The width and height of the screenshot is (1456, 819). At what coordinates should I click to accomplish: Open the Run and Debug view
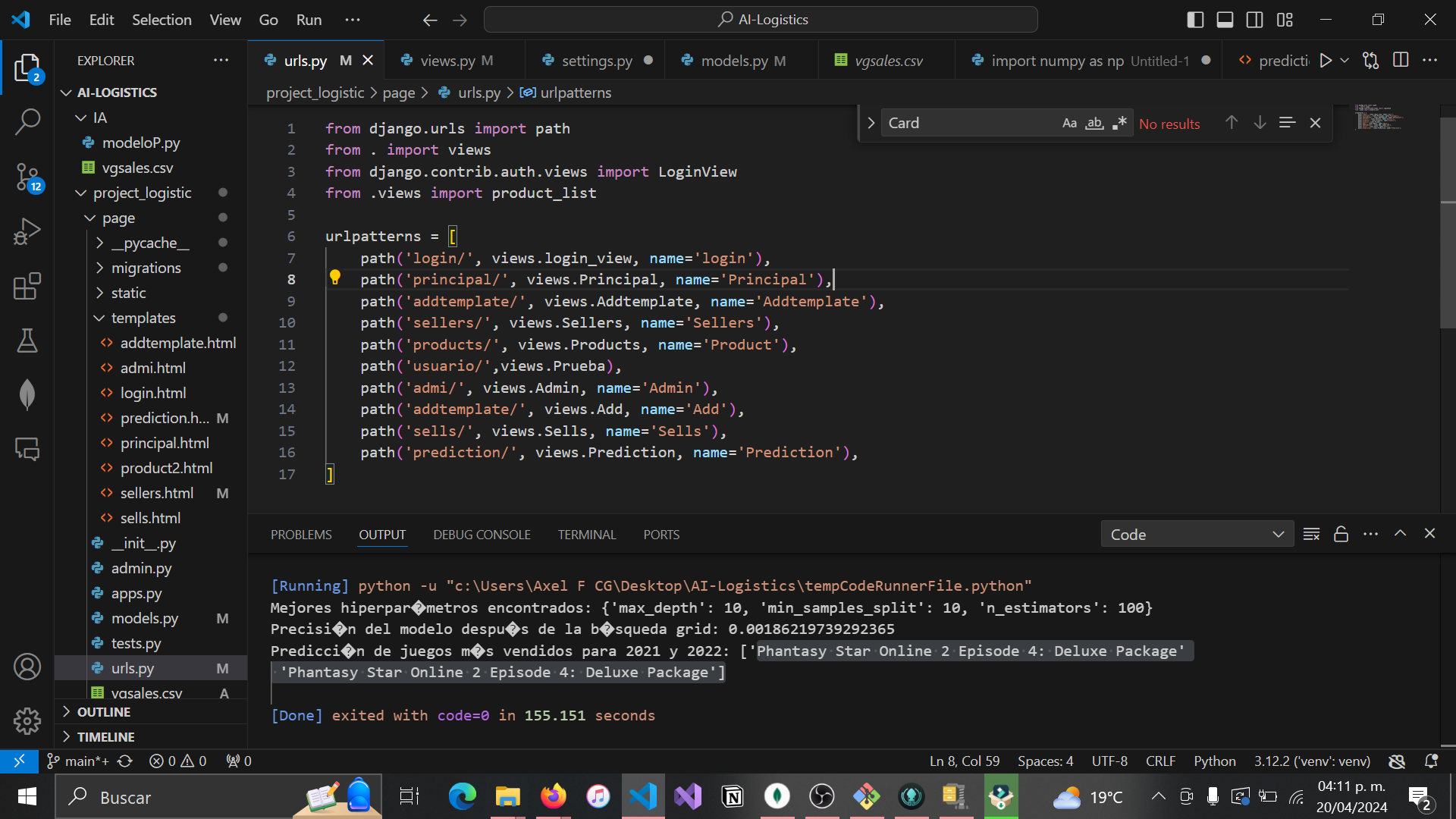click(x=27, y=231)
